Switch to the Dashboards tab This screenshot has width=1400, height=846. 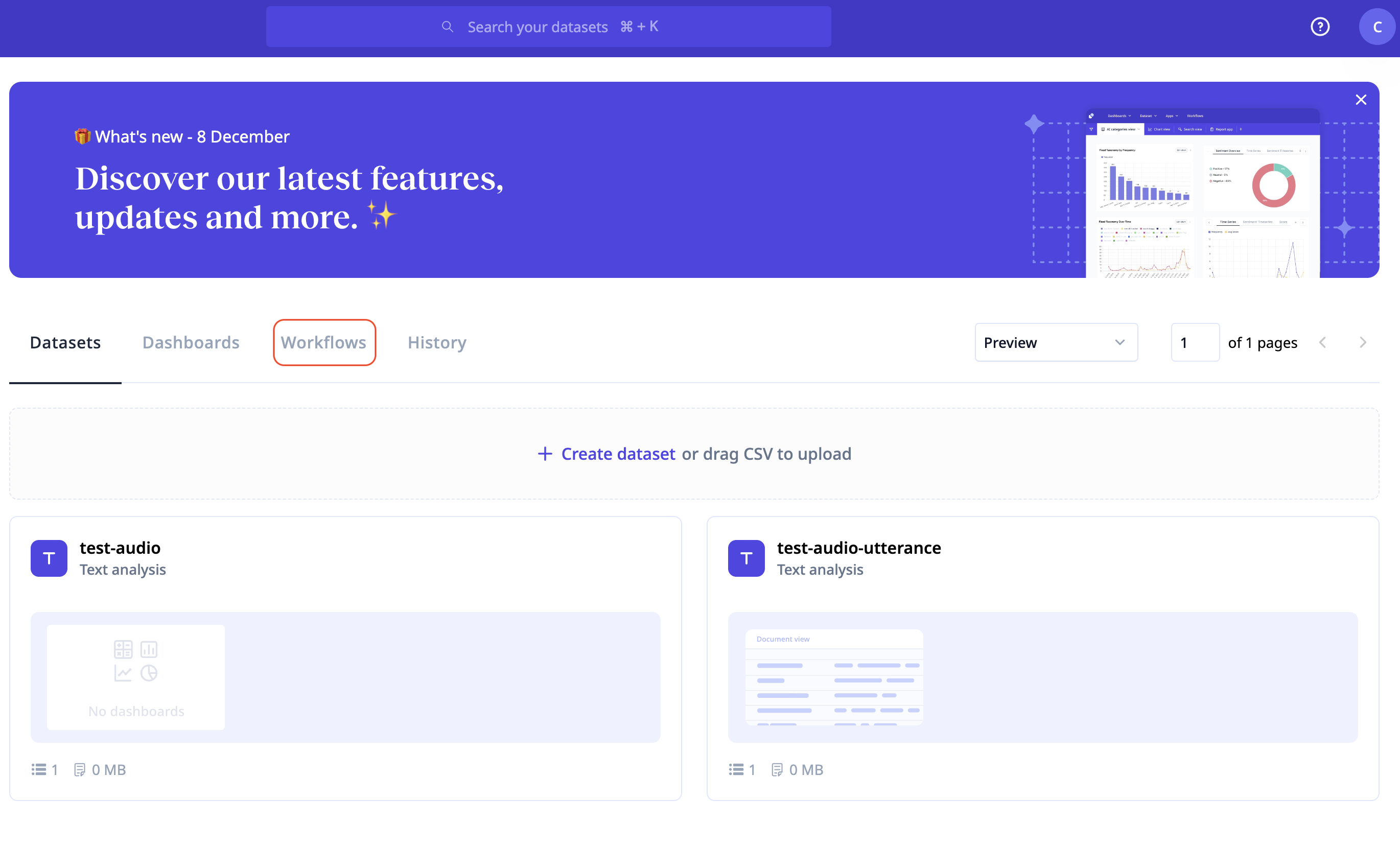click(x=191, y=342)
